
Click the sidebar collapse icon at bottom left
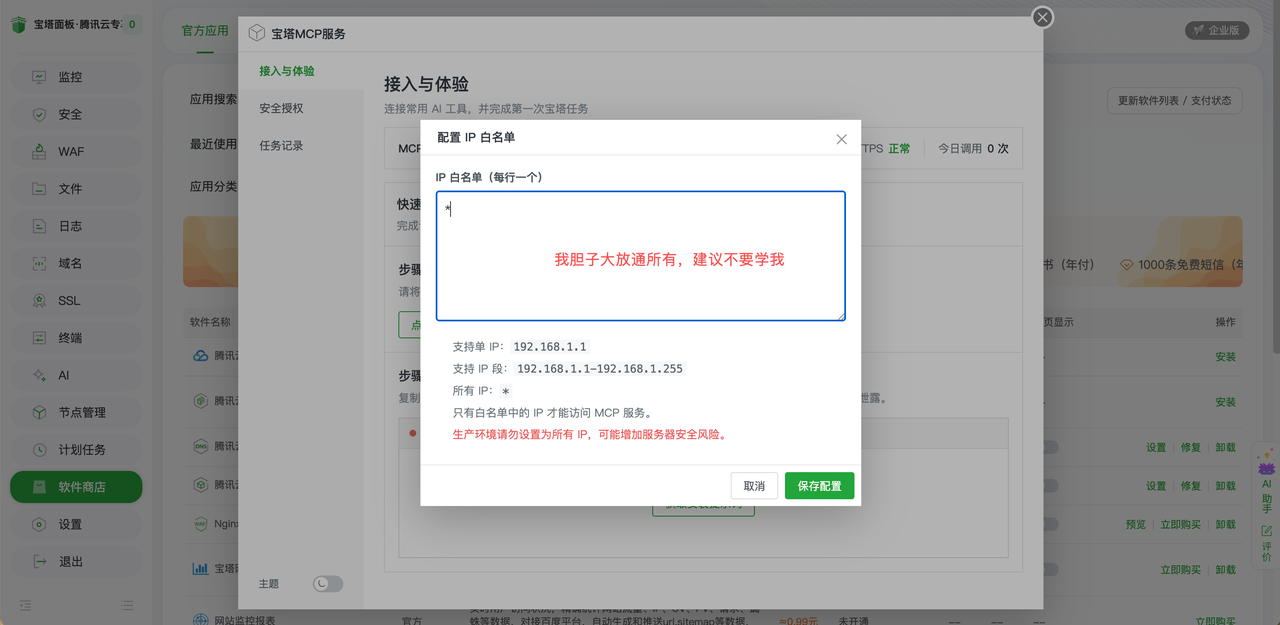tap(26, 605)
